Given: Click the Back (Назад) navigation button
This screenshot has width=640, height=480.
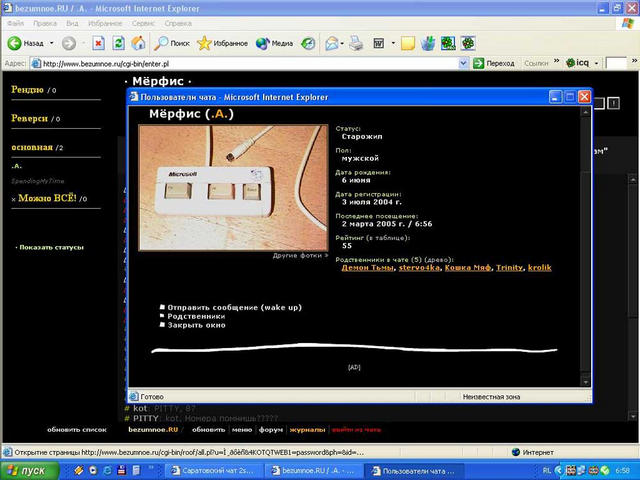Looking at the screenshot, I should [26, 43].
